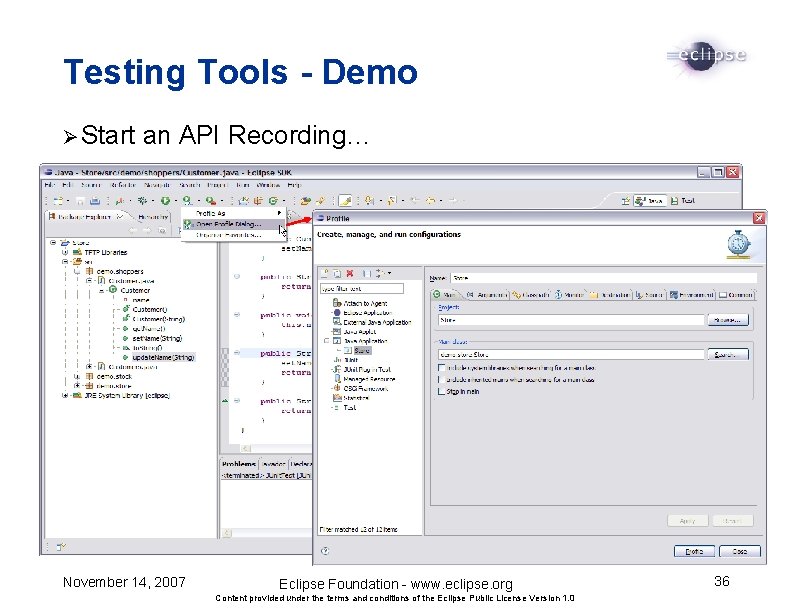The width and height of the screenshot is (792, 612).
Task: Select setName(String) method in Package Explorer
Action: pos(157,338)
